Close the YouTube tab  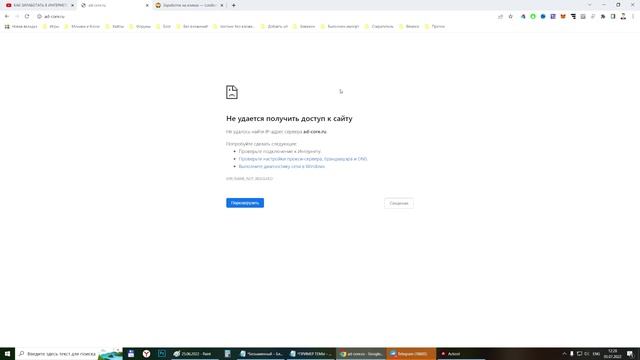pos(73,5)
